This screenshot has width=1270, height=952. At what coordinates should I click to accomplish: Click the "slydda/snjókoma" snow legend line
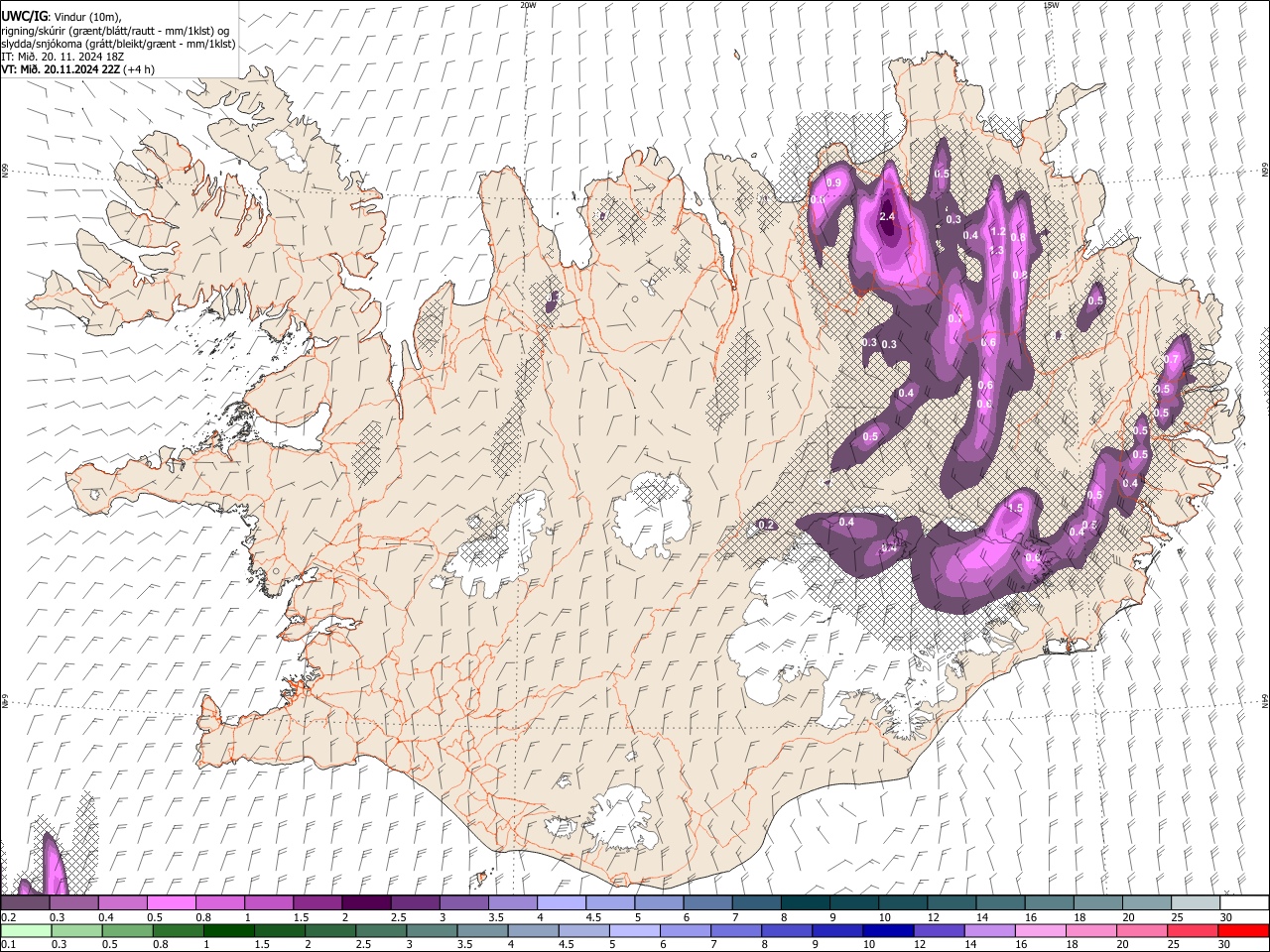(118, 44)
